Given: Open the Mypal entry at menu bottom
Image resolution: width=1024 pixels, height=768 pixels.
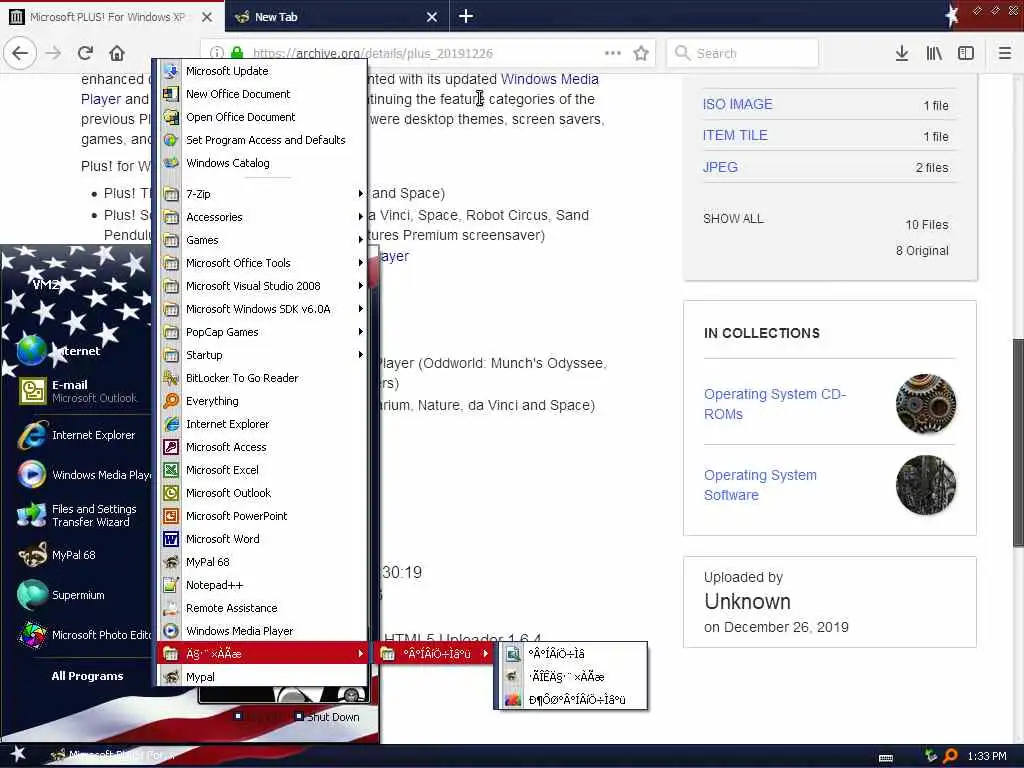Looking at the screenshot, I should [x=261, y=677].
